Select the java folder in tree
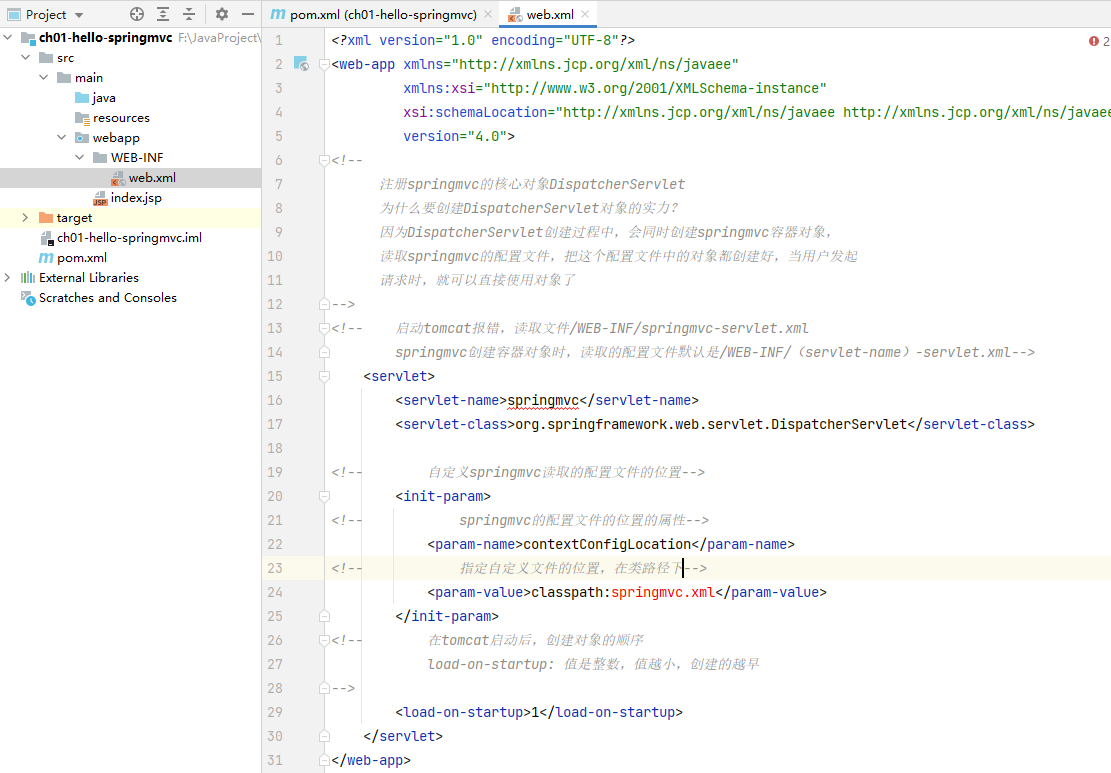The image size is (1111, 773). pos(103,98)
